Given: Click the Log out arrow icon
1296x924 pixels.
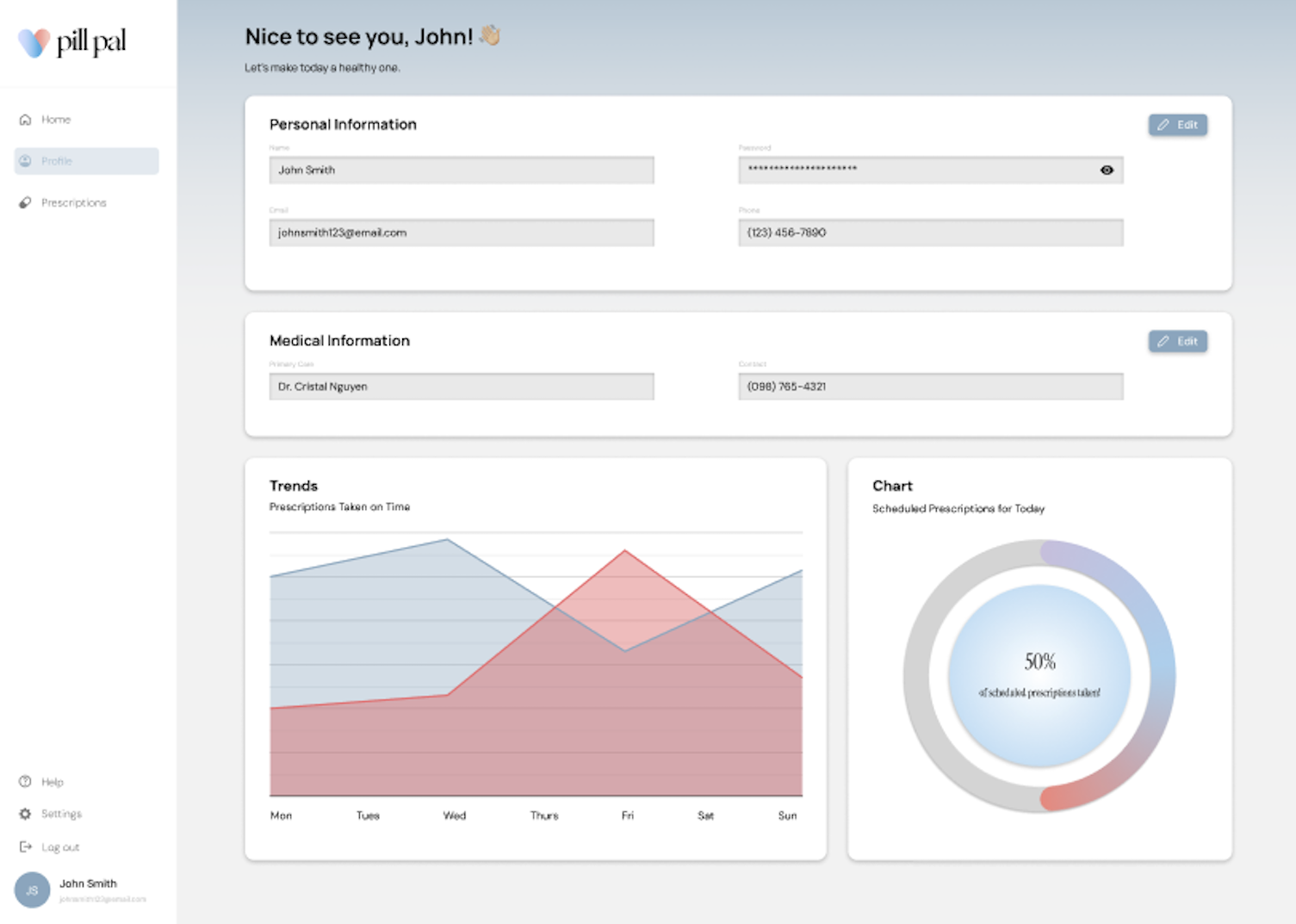Looking at the screenshot, I should tap(25, 847).
